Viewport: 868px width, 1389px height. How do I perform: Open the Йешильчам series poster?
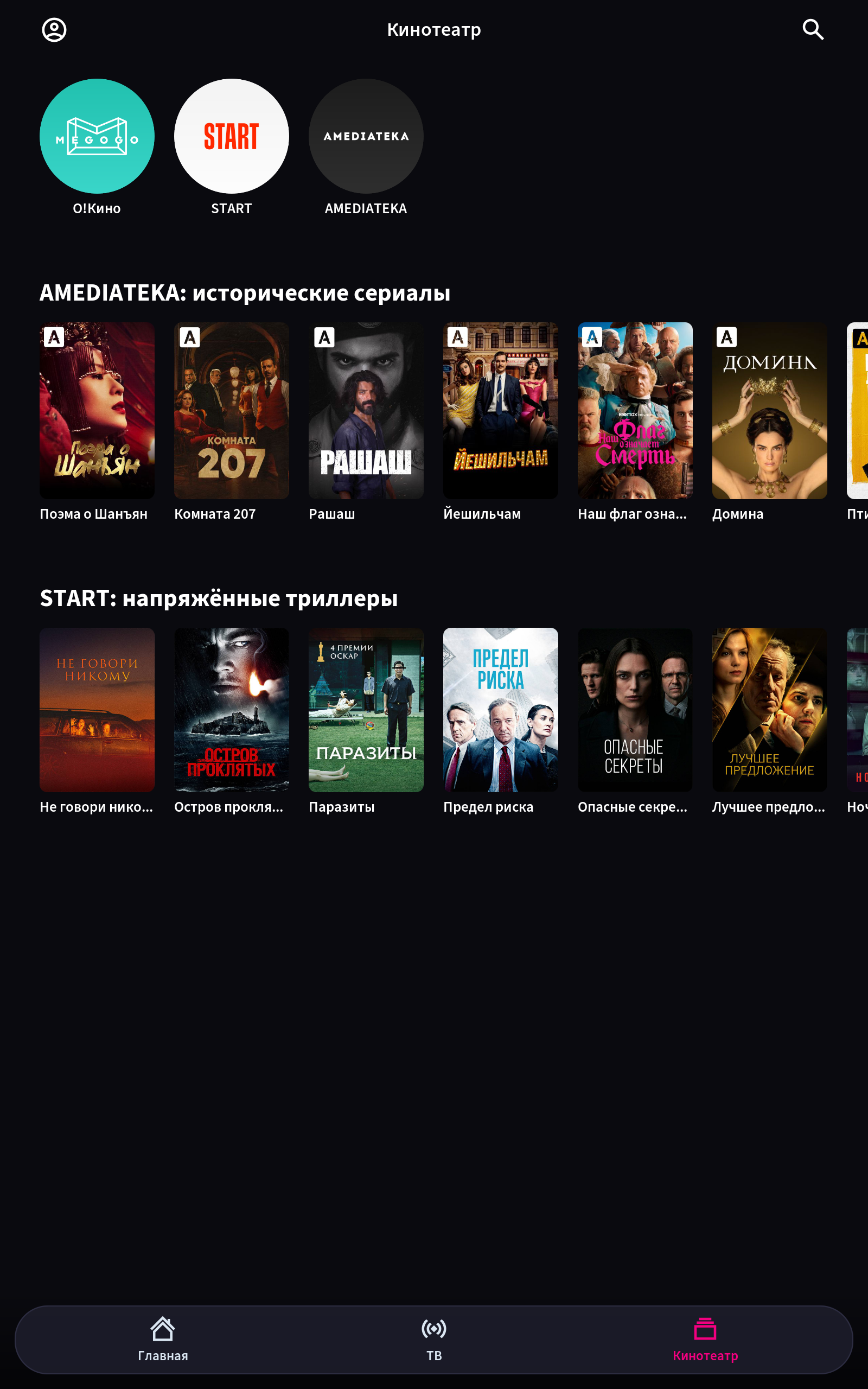[501, 410]
